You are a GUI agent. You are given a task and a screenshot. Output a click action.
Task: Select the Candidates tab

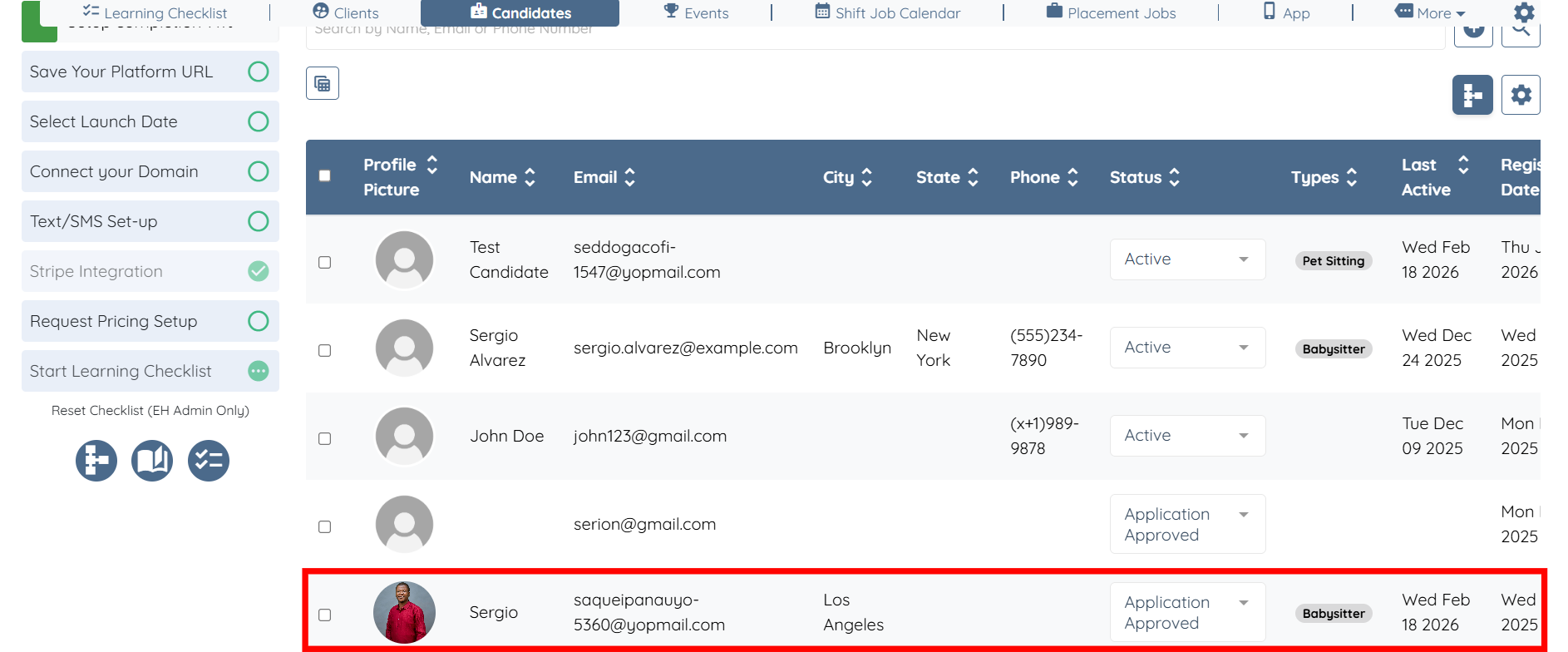tap(520, 12)
